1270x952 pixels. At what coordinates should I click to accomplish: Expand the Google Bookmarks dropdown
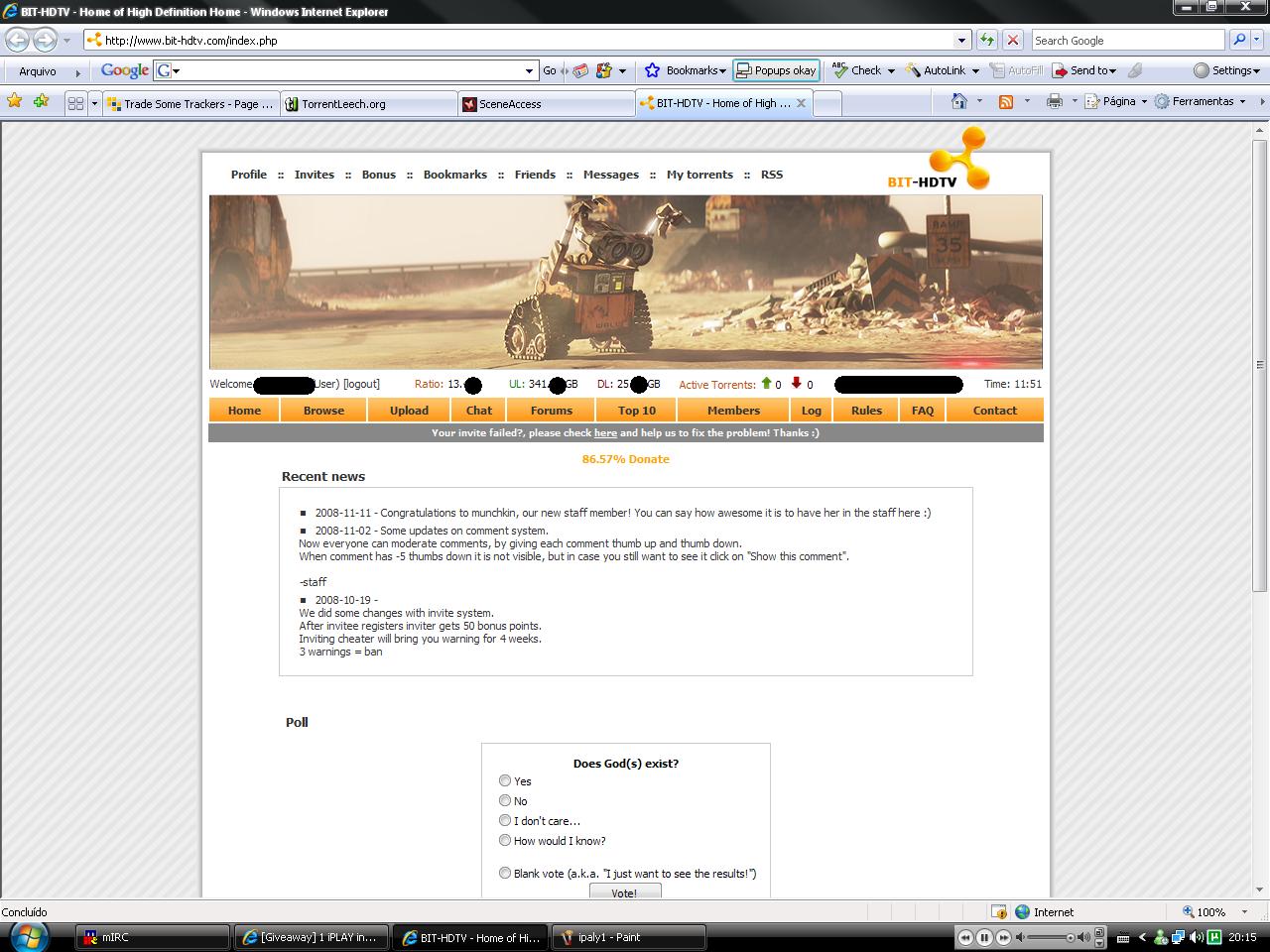(x=722, y=70)
